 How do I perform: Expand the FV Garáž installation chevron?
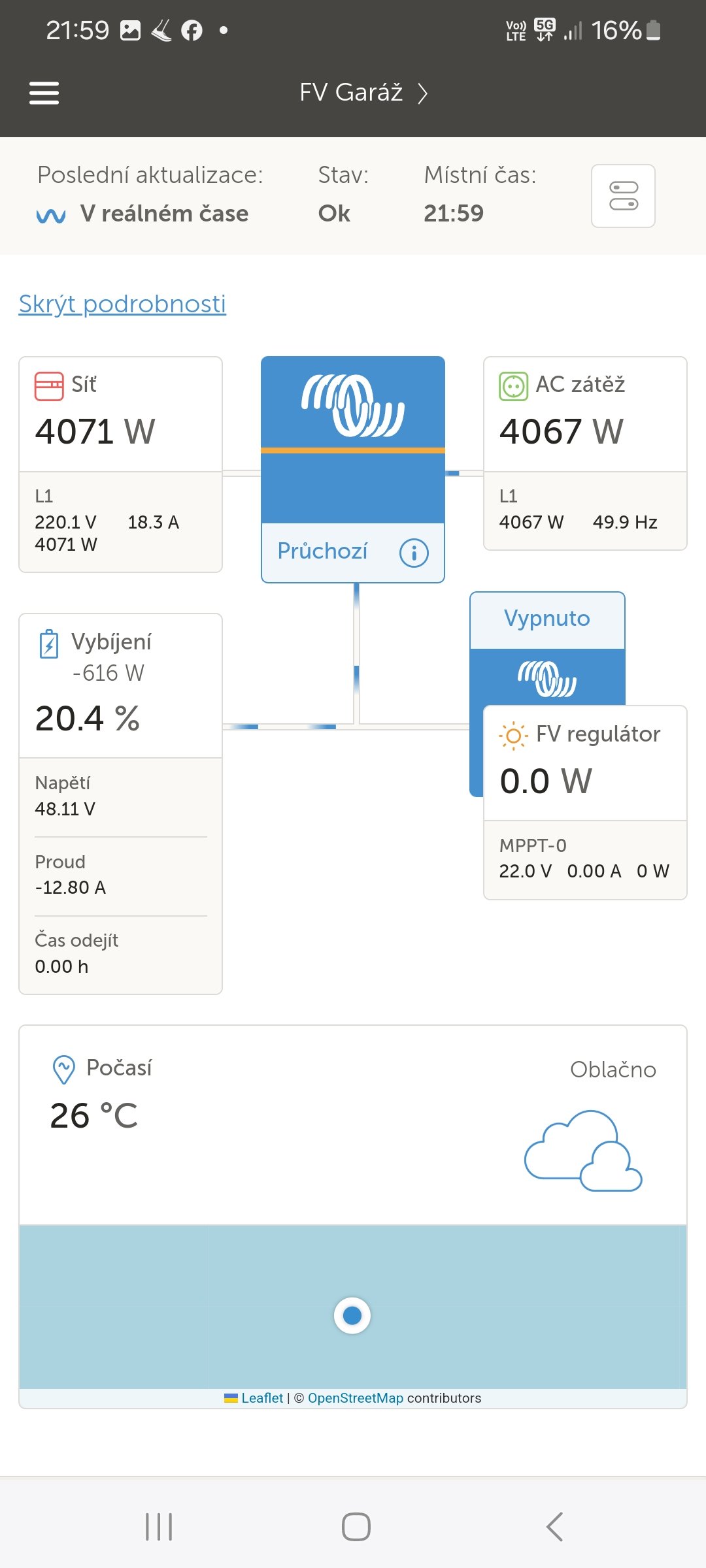pos(423,93)
